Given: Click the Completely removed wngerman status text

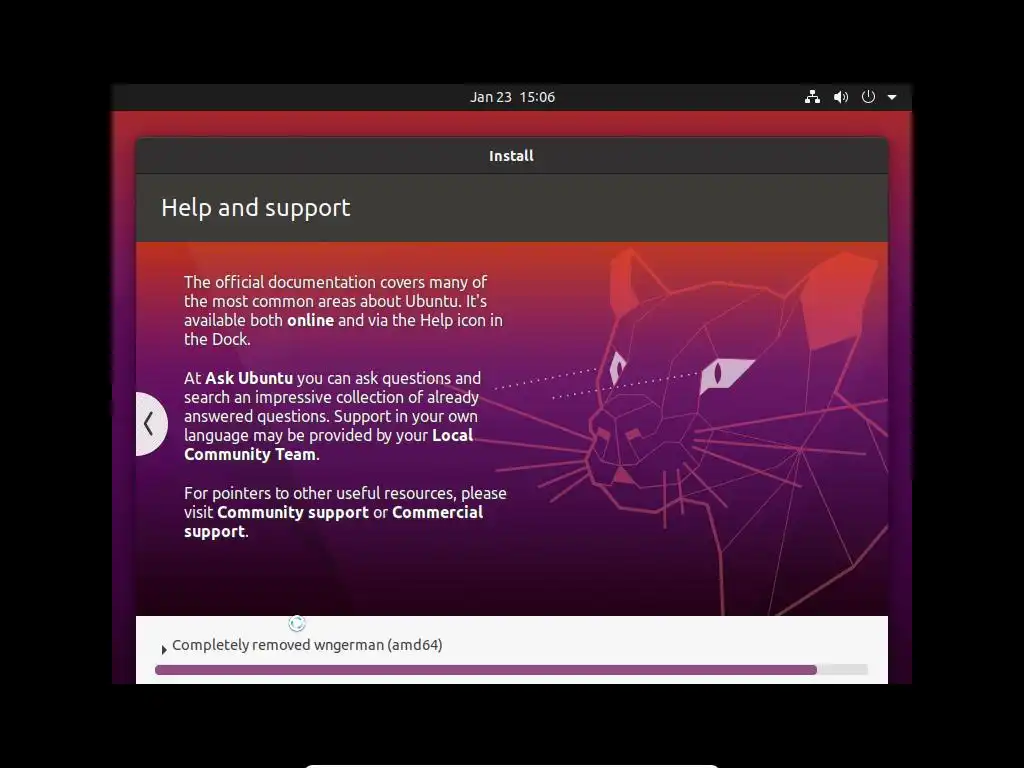Looking at the screenshot, I should (307, 645).
